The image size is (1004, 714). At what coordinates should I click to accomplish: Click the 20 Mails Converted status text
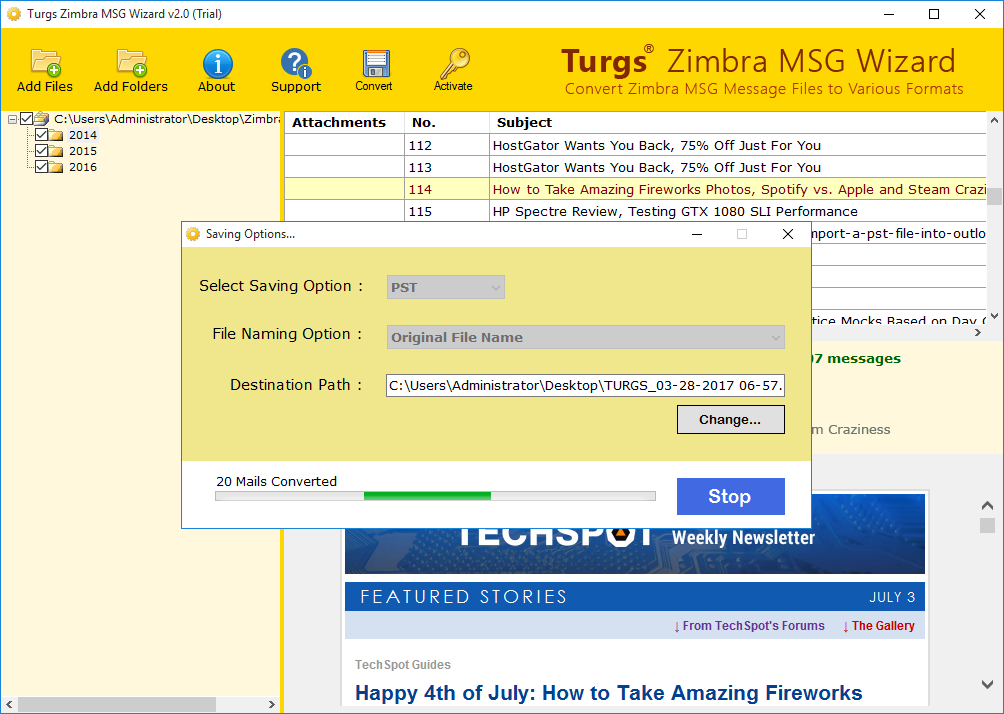tap(276, 482)
